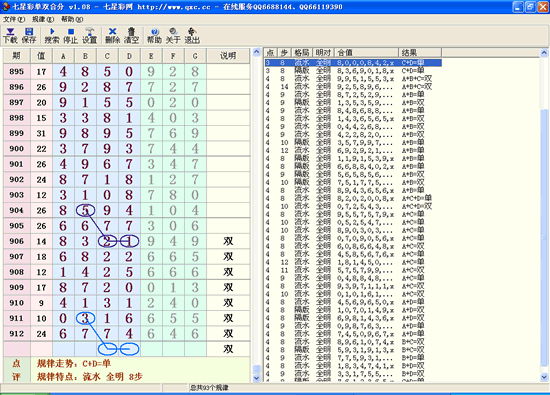Open the 文件 menu
Image resolution: width=550 pixels, height=395 pixels.
[x=14, y=19]
